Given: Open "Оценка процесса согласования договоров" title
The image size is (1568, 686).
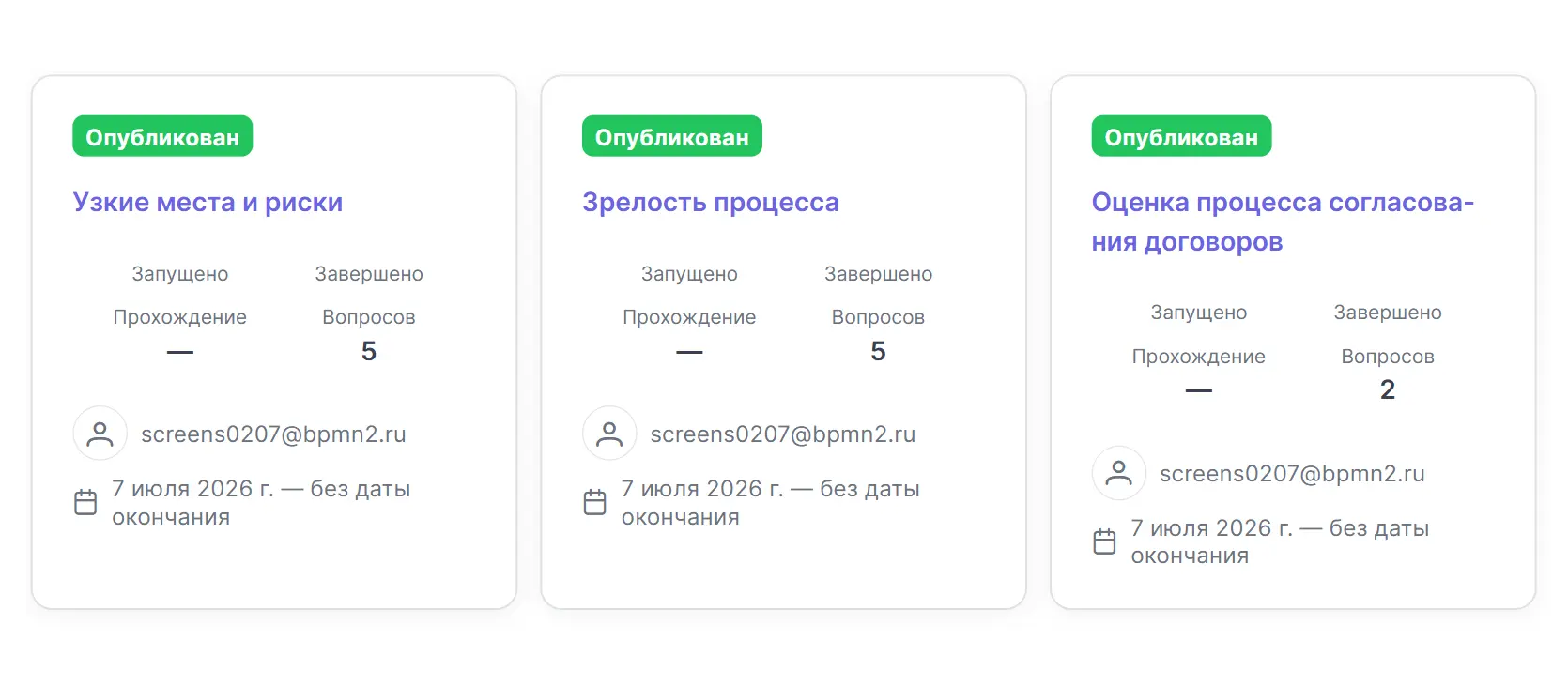Looking at the screenshot, I should point(1283,222).
